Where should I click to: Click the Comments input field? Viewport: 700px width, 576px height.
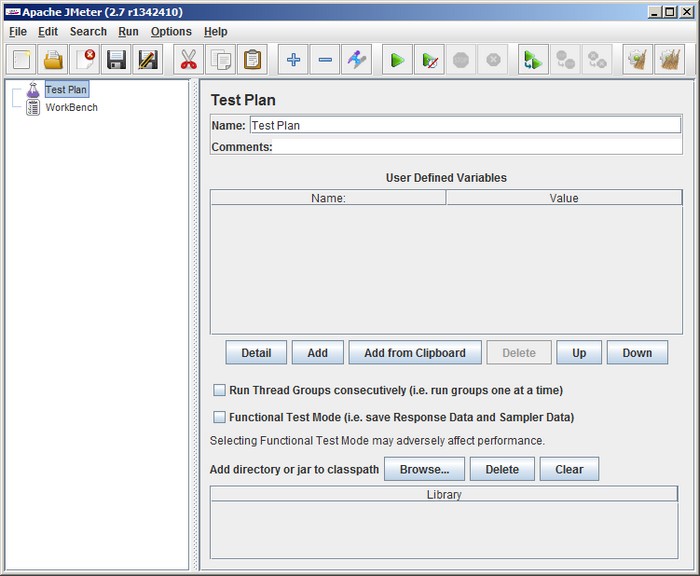pyautogui.click(x=477, y=146)
